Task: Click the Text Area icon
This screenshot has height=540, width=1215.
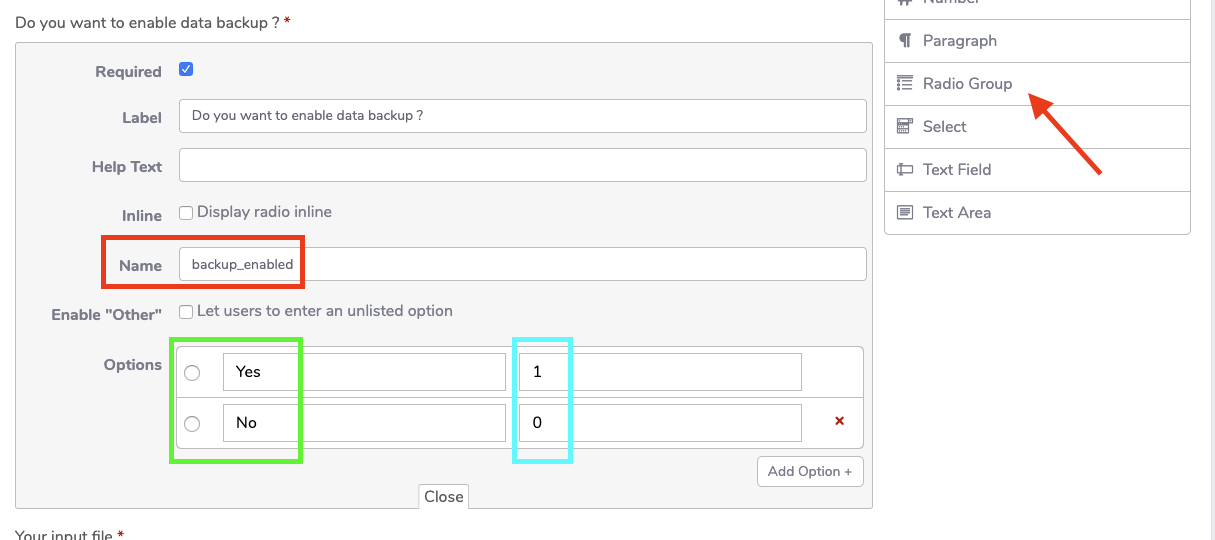Action: click(x=905, y=213)
